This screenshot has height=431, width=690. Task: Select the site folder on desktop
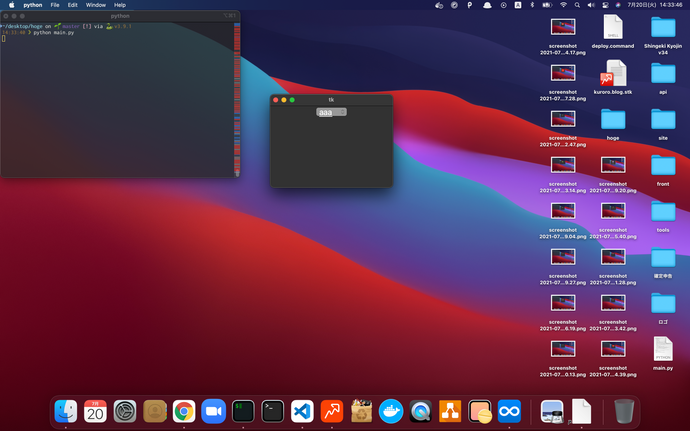tap(663, 119)
